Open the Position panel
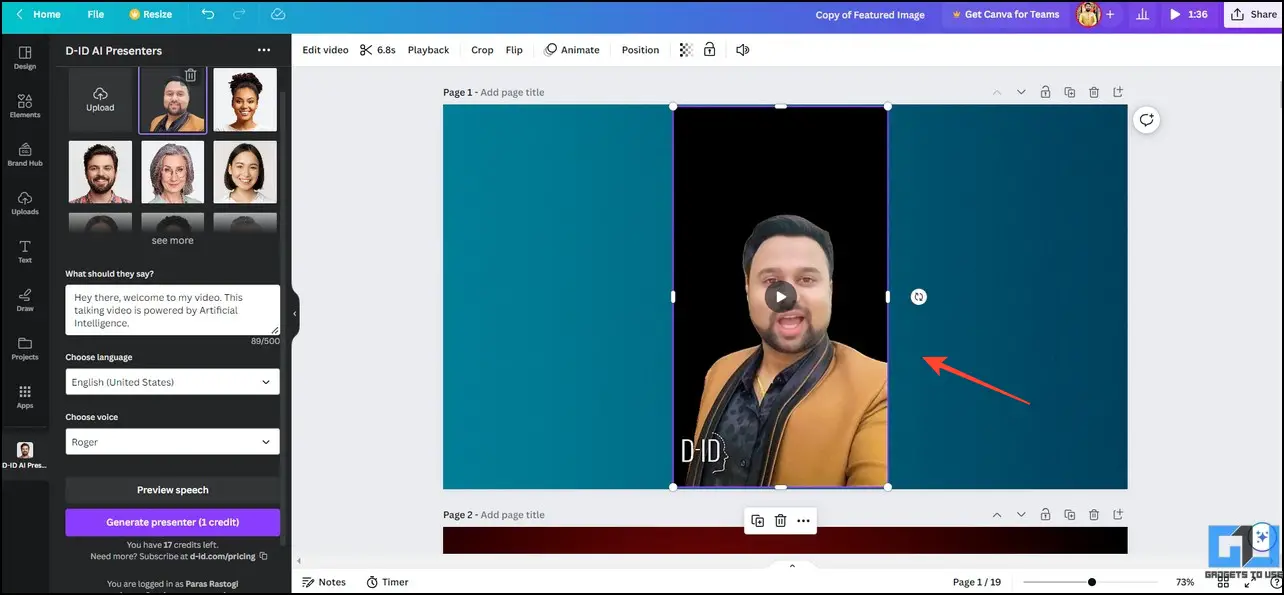 point(640,50)
